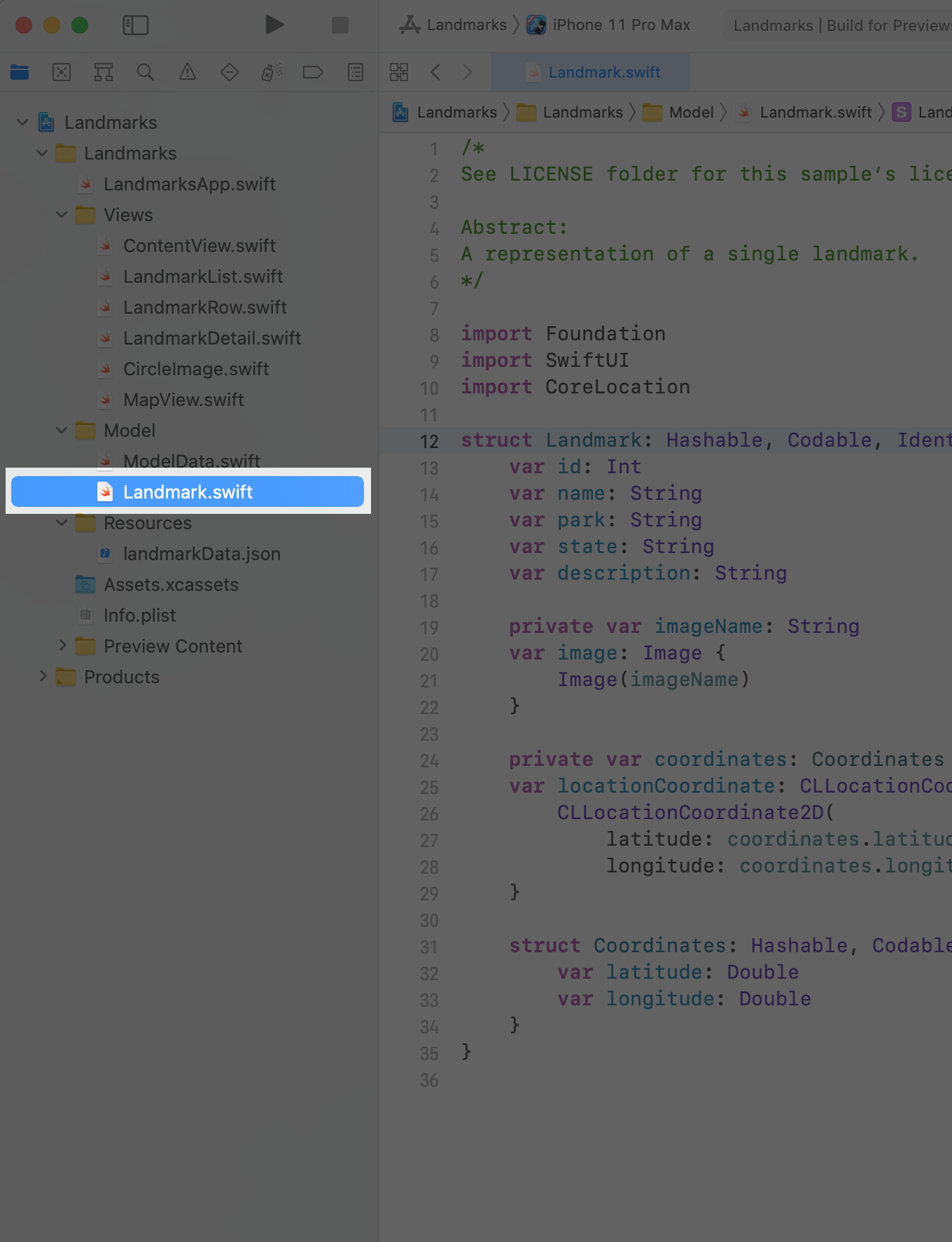Collapse the Resources group
This screenshot has width=952, height=1242.
pos(62,523)
